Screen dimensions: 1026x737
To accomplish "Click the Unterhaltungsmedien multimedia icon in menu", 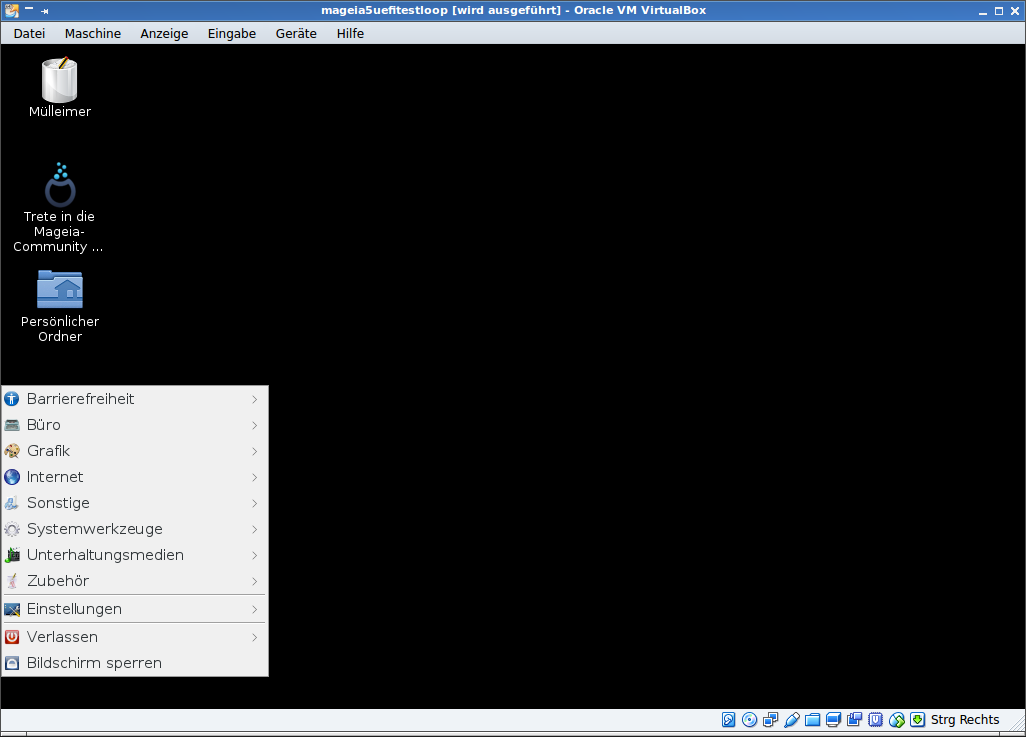I will pyautogui.click(x=12, y=555).
